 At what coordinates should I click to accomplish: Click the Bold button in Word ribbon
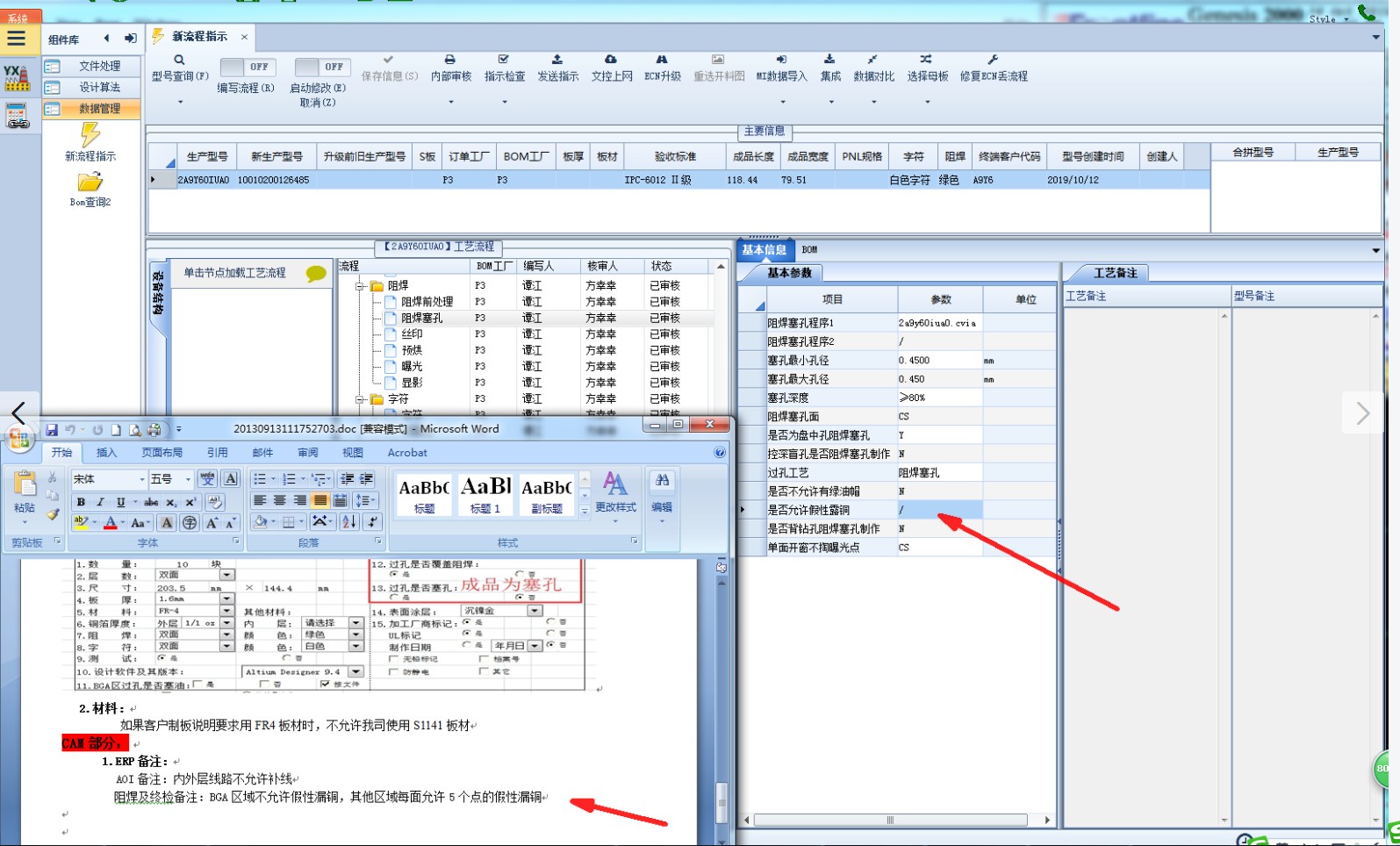click(x=81, y=502)
